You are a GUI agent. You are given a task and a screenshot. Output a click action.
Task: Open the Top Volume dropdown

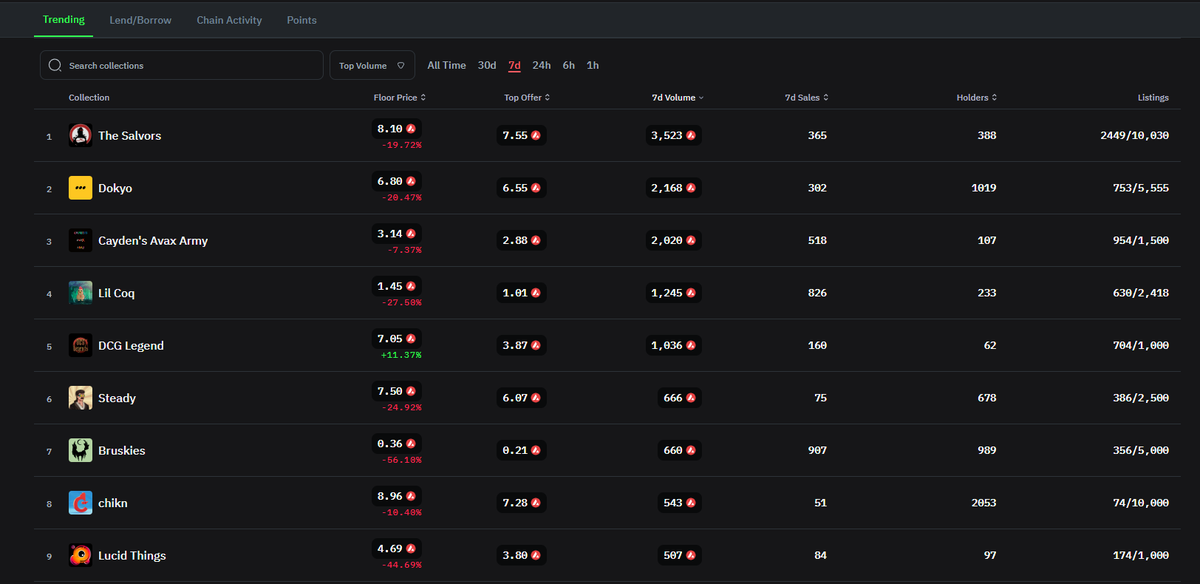coord(372,65)
